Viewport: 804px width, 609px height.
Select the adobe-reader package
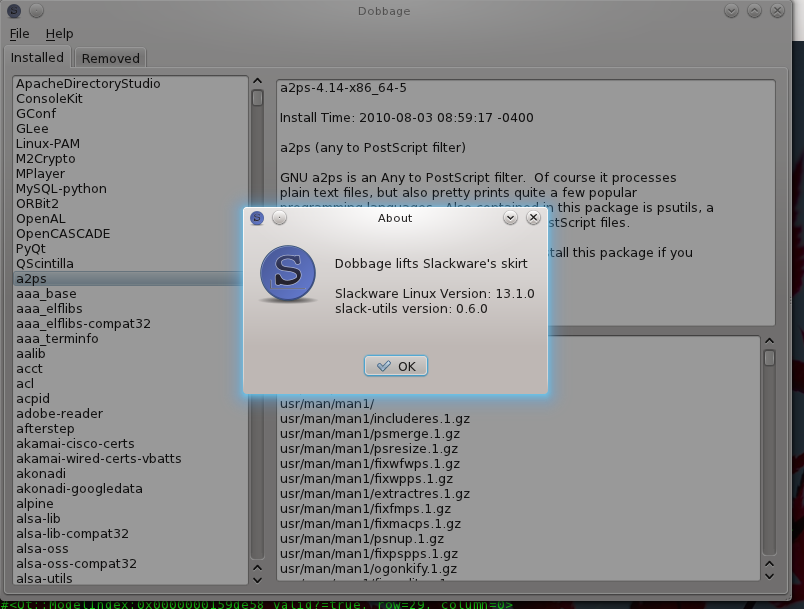click(x=130, y=413)
